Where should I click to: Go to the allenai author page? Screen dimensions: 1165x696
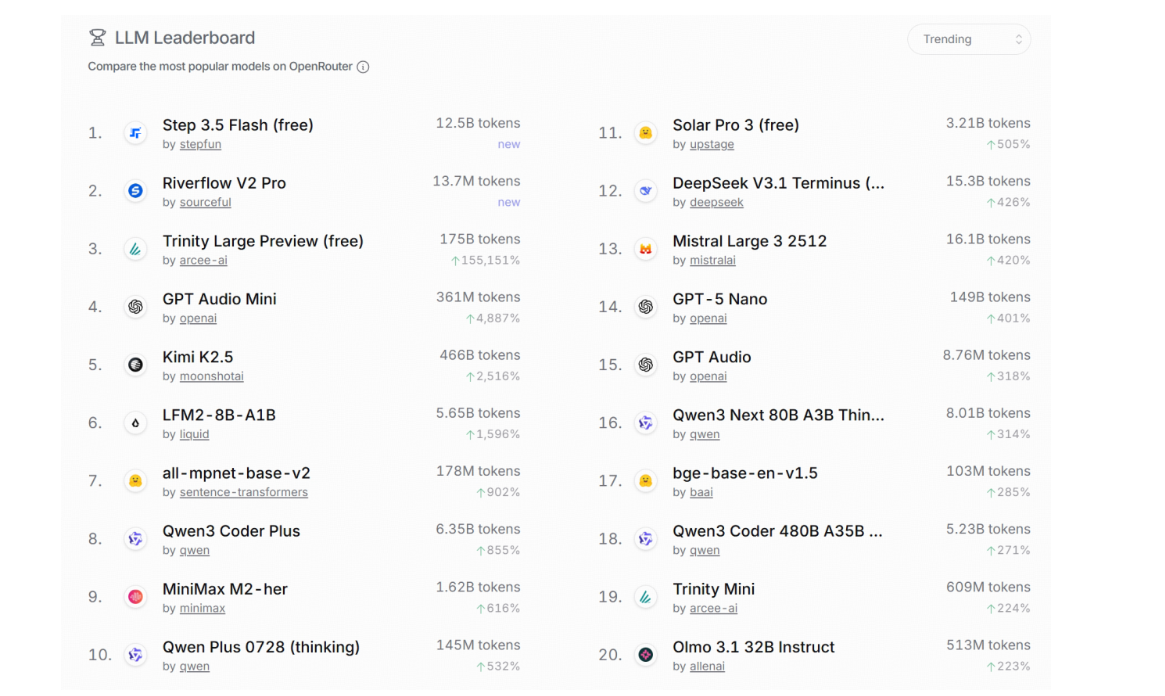707,666
